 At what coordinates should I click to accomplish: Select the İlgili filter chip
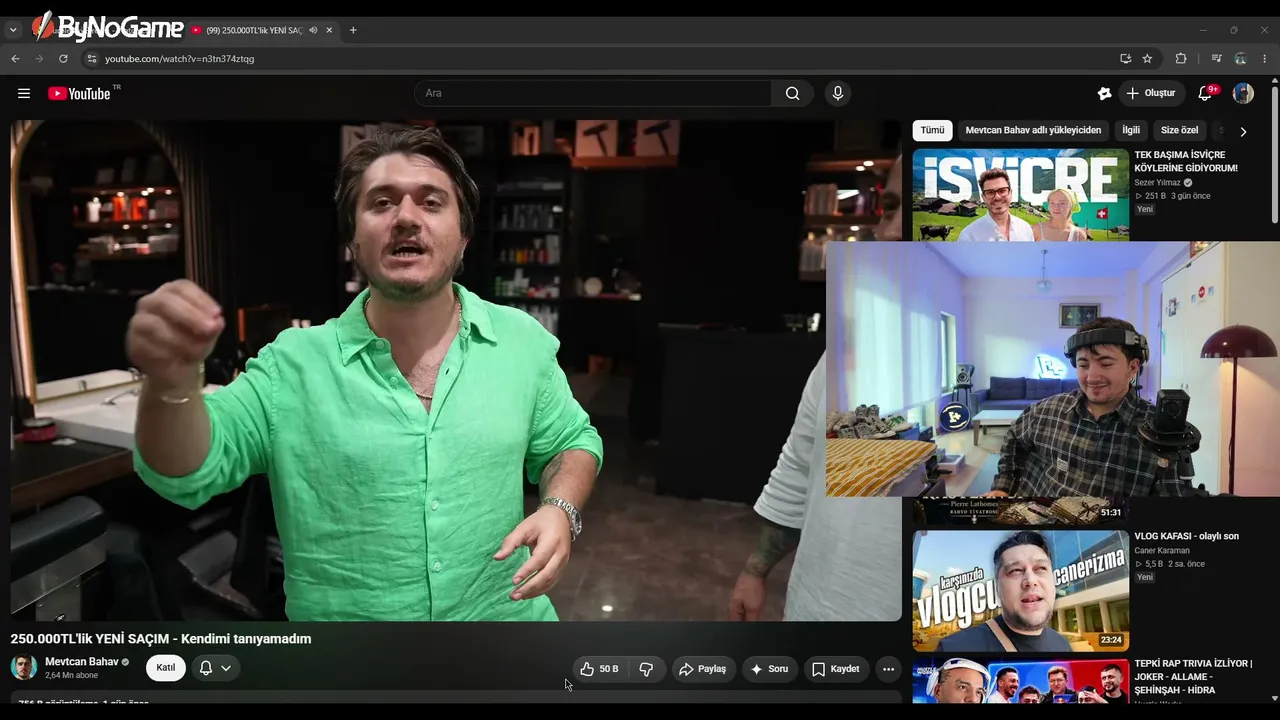(1131, 130)
